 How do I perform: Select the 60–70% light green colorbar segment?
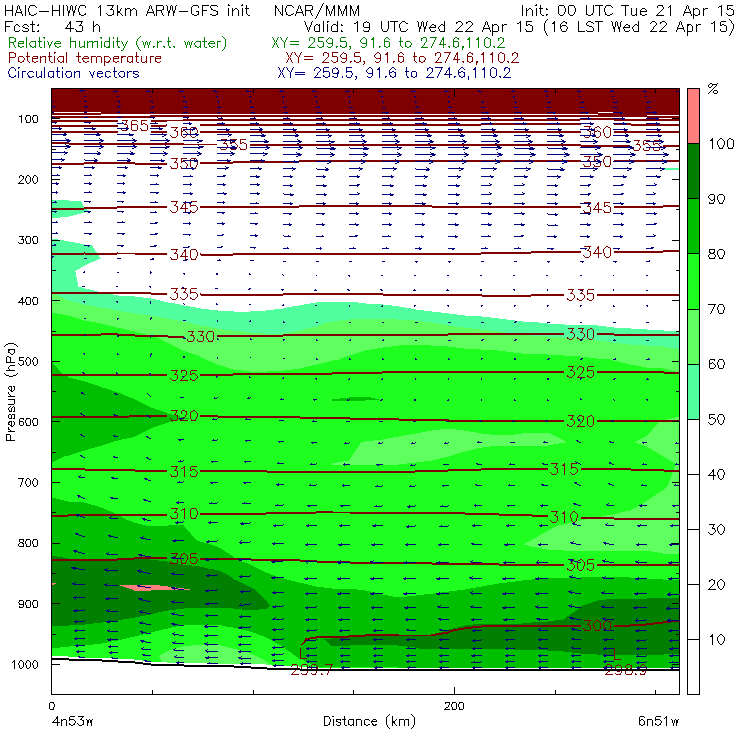693,336
